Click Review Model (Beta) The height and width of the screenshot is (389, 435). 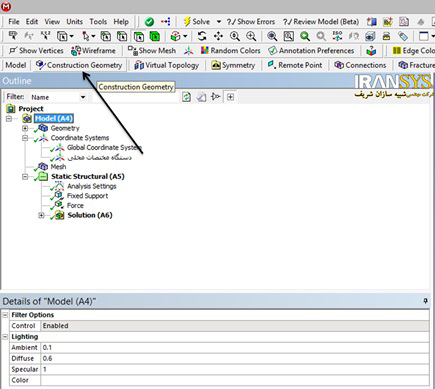click(x=321, y=22)
